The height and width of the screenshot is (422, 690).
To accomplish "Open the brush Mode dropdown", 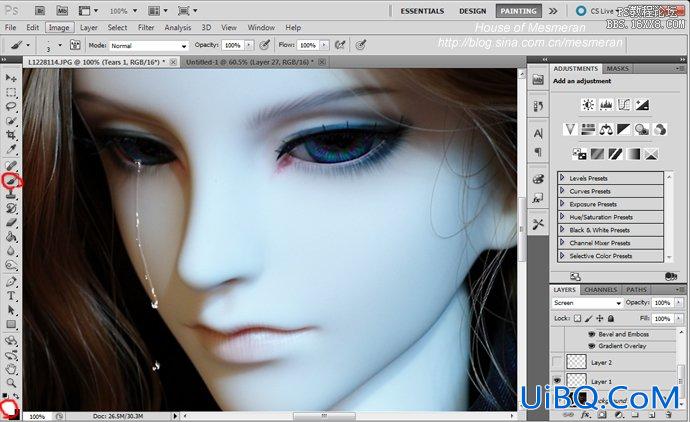I will [x=149, y=45].
